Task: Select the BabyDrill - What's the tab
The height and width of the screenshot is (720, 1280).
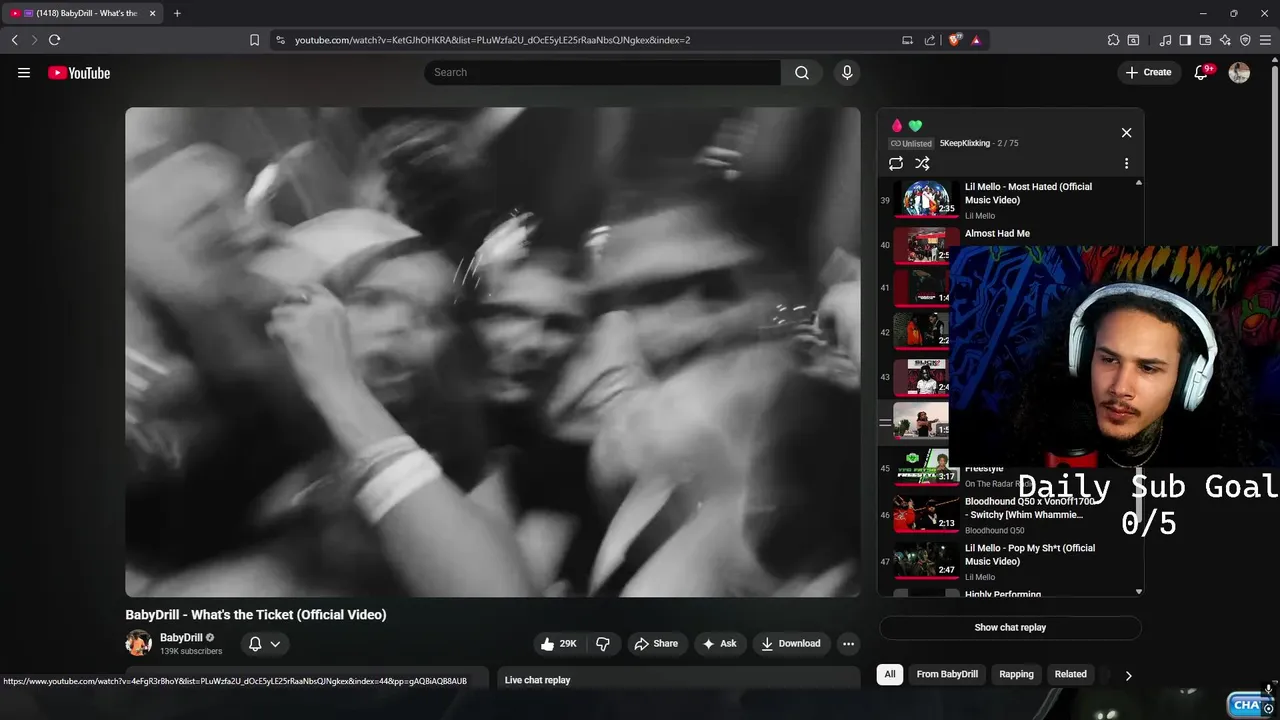Action: 84,13
